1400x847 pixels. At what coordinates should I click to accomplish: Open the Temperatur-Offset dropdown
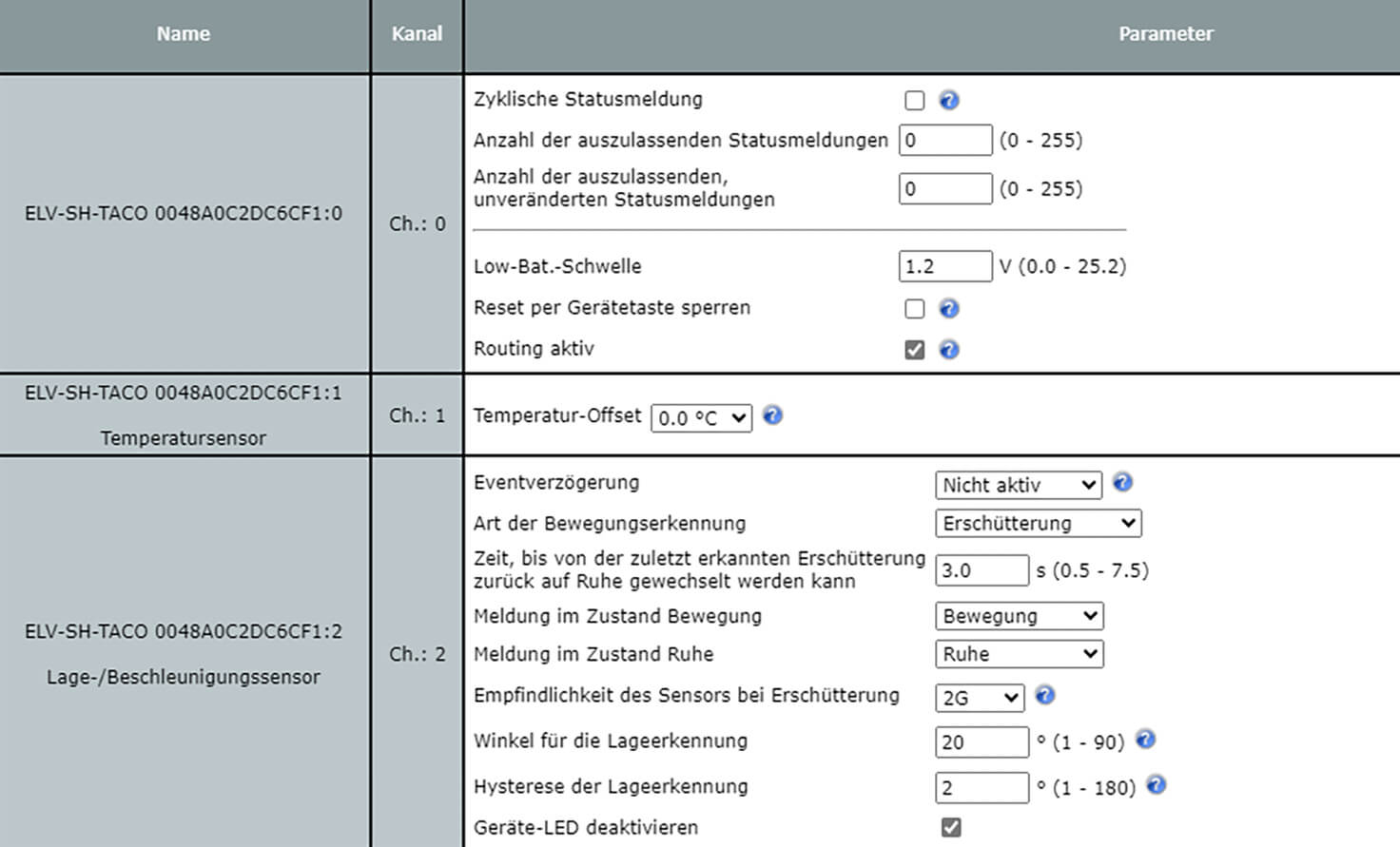click(701, 418)
